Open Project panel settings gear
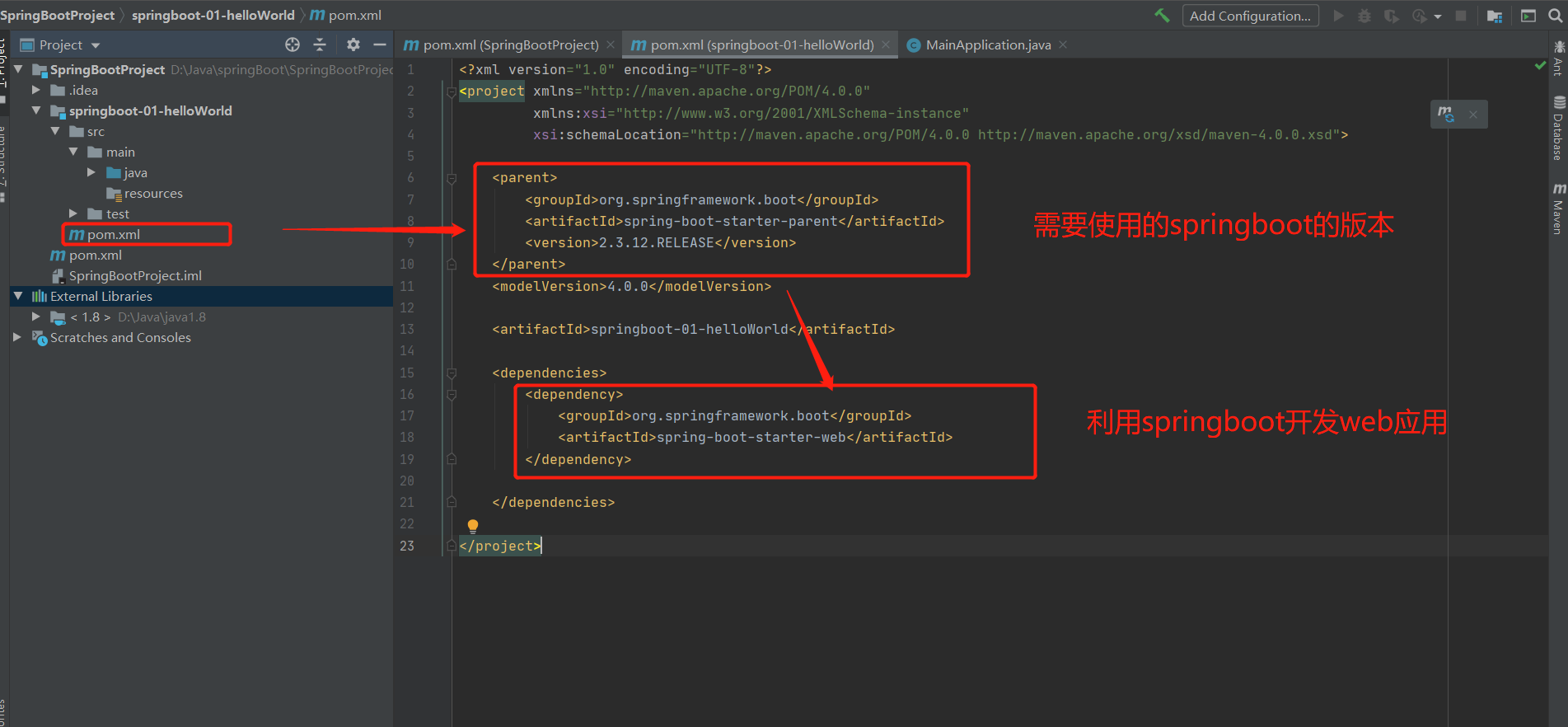The image size is (1568, 727). 353,45
